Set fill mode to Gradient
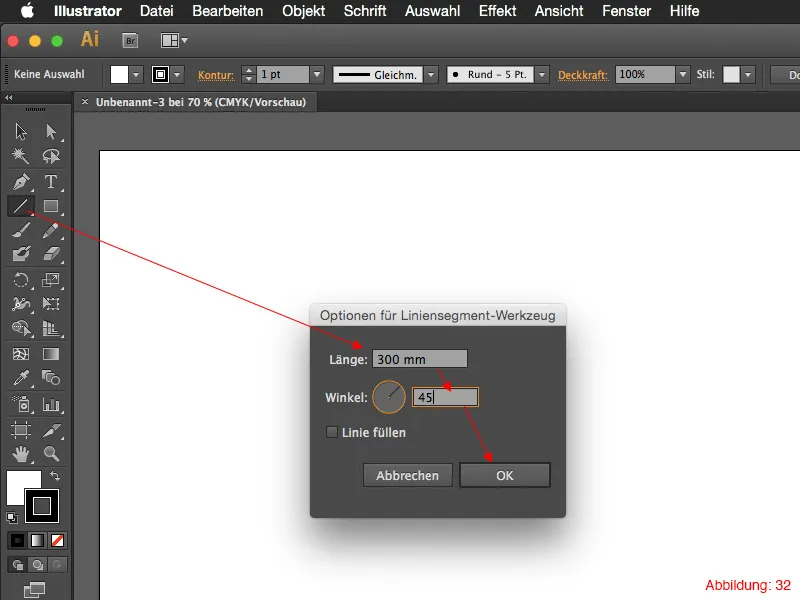The image size is (800, 600). 37,540
